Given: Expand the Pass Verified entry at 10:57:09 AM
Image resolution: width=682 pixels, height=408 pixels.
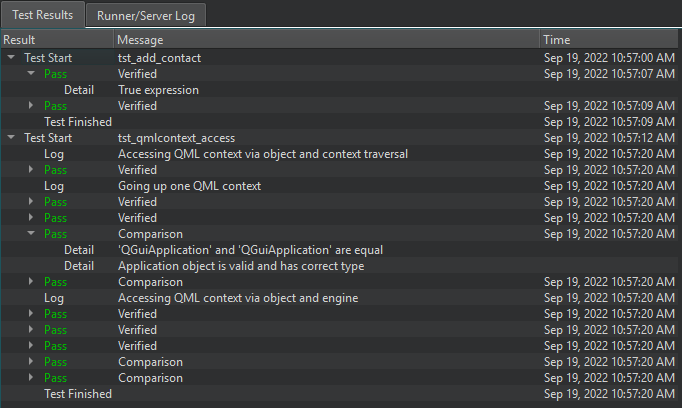Looking at the screenshot, I should [x=31, y=106].
